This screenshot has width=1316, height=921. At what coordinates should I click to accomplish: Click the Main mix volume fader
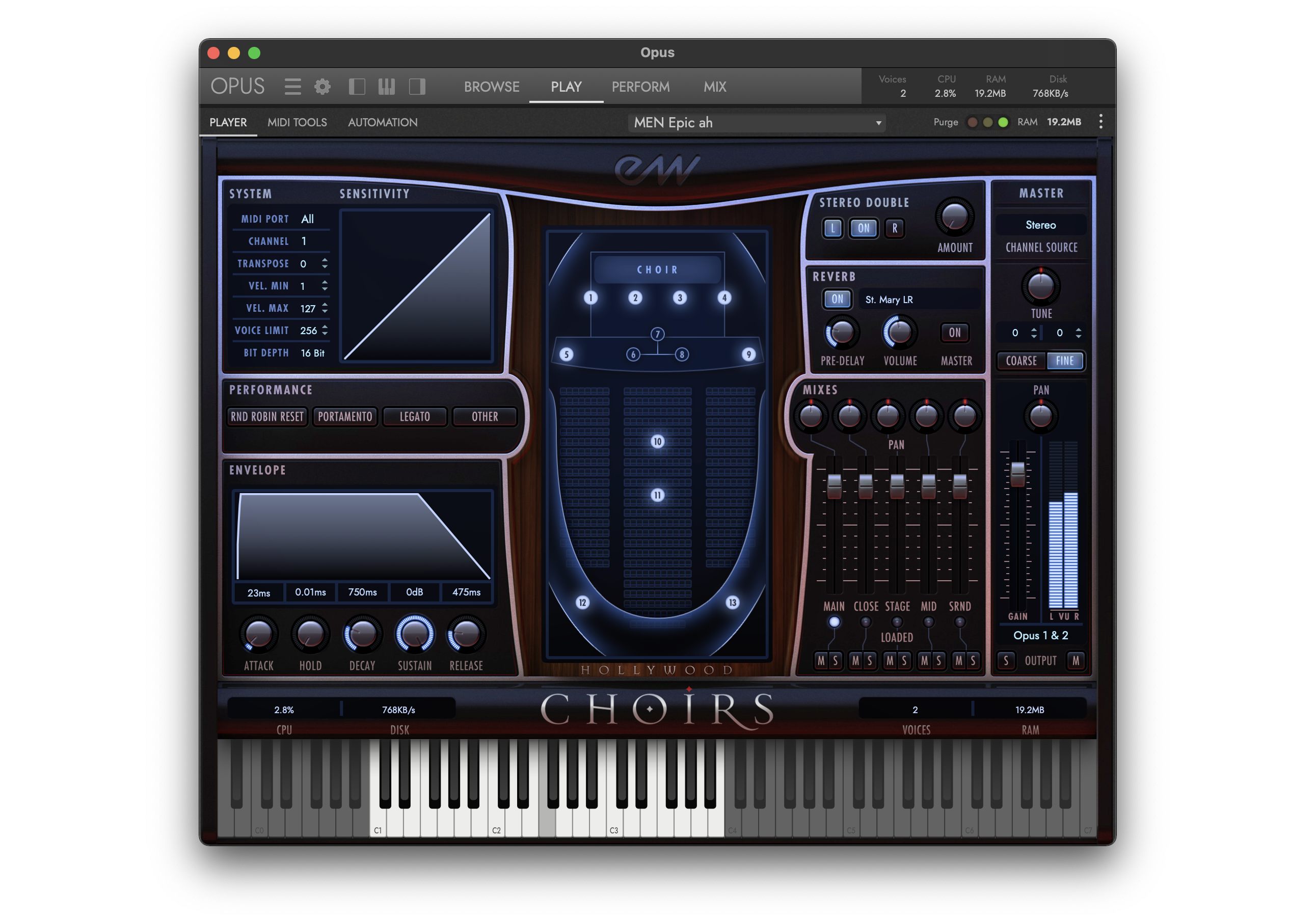click(834, 486)
